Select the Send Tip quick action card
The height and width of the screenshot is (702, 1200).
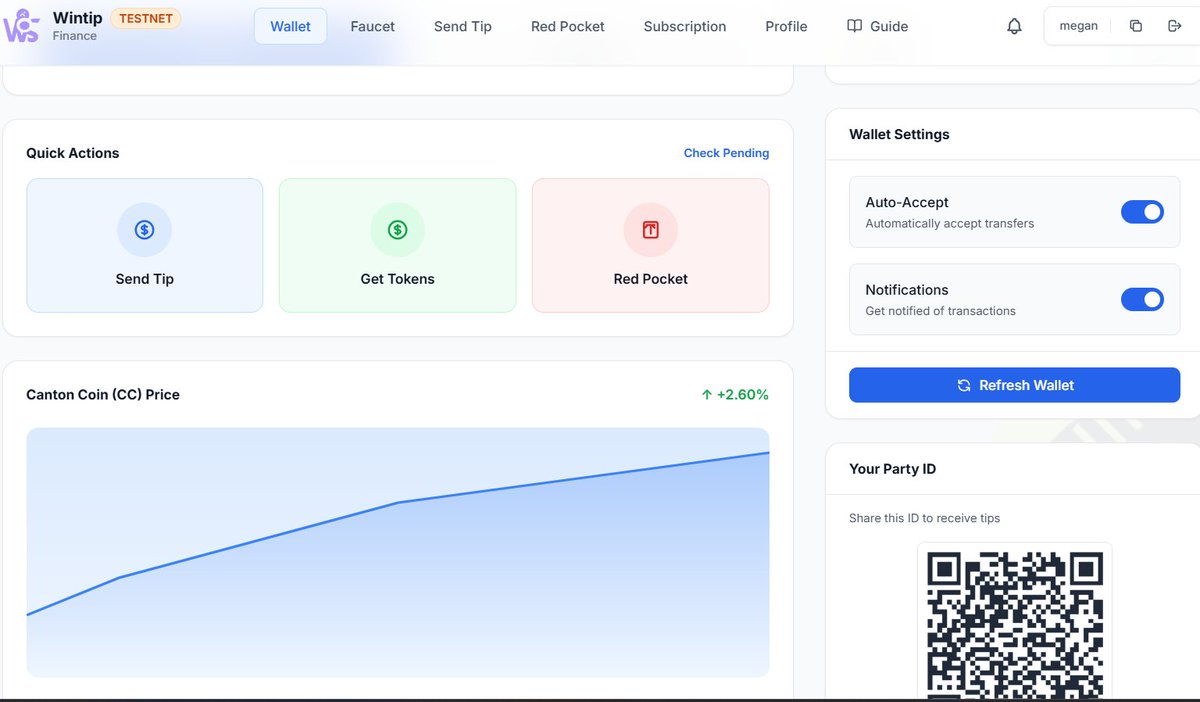click(145, 245)
